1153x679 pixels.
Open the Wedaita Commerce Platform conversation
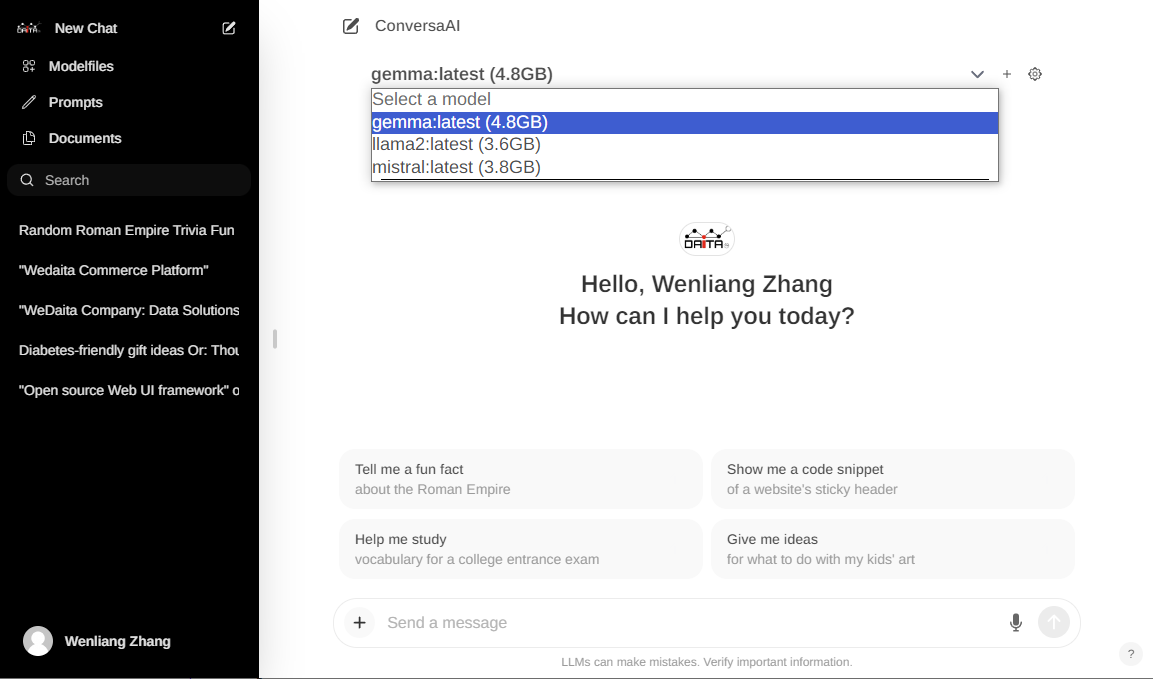pyautogui.click(x=113, y=270)
